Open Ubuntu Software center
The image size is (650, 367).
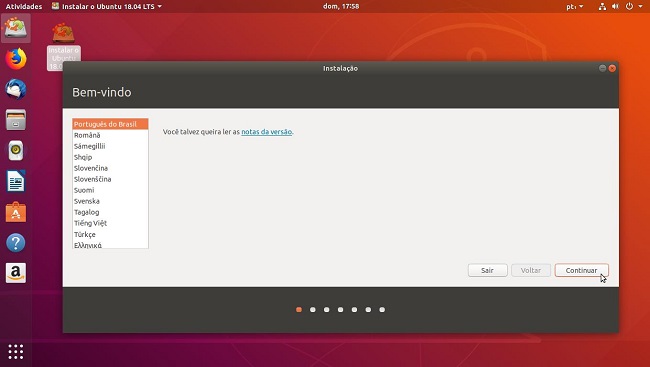pos(16,212)
